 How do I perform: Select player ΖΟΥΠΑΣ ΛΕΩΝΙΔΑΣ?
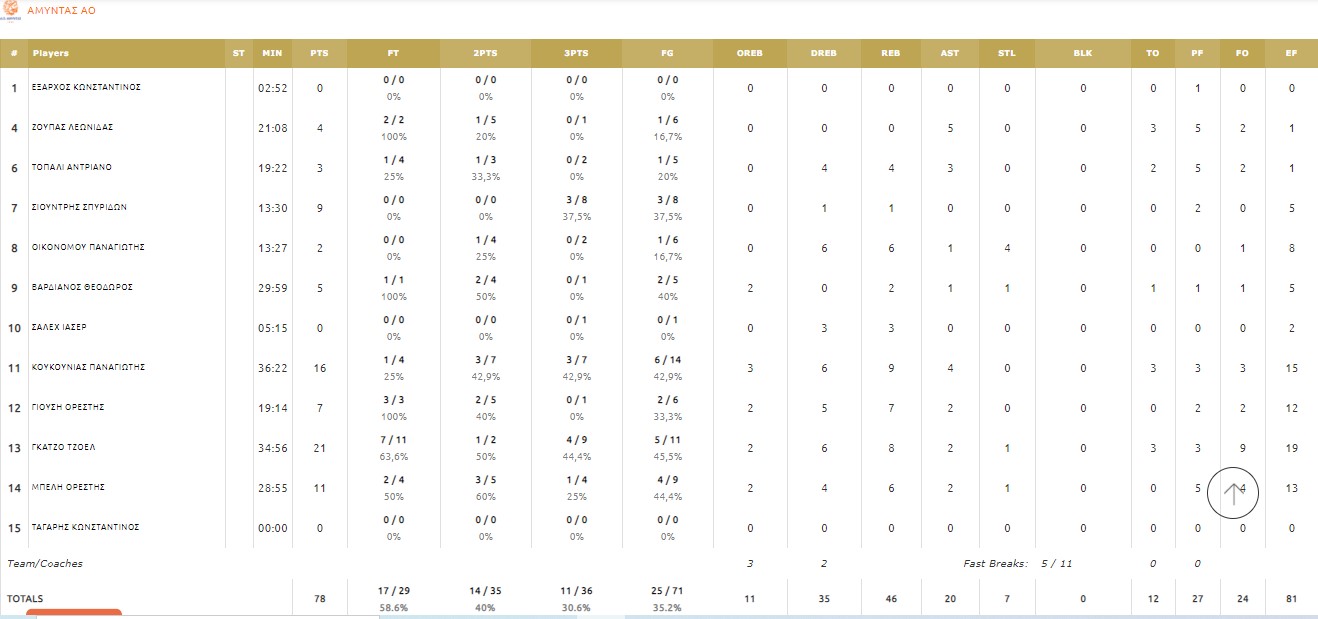tap(72, 127)
